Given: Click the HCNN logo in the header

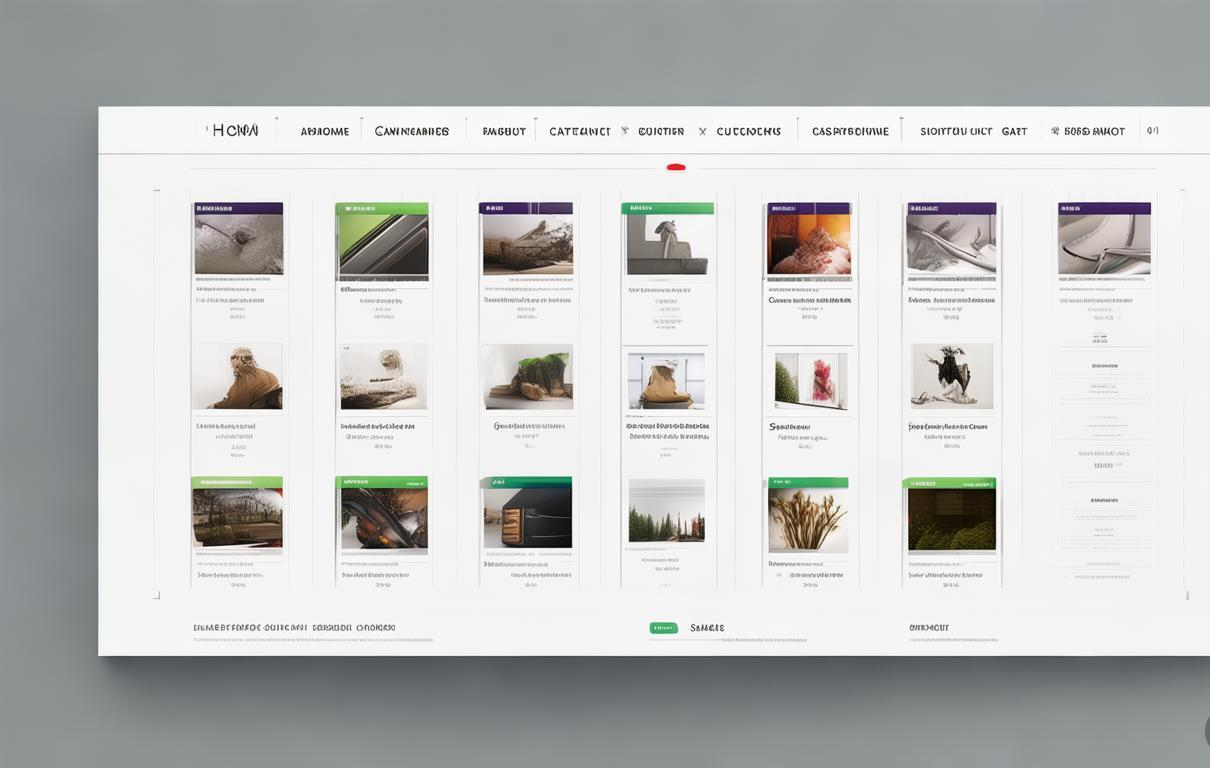Looking at the screenshot, I should [x=236, y=131].
